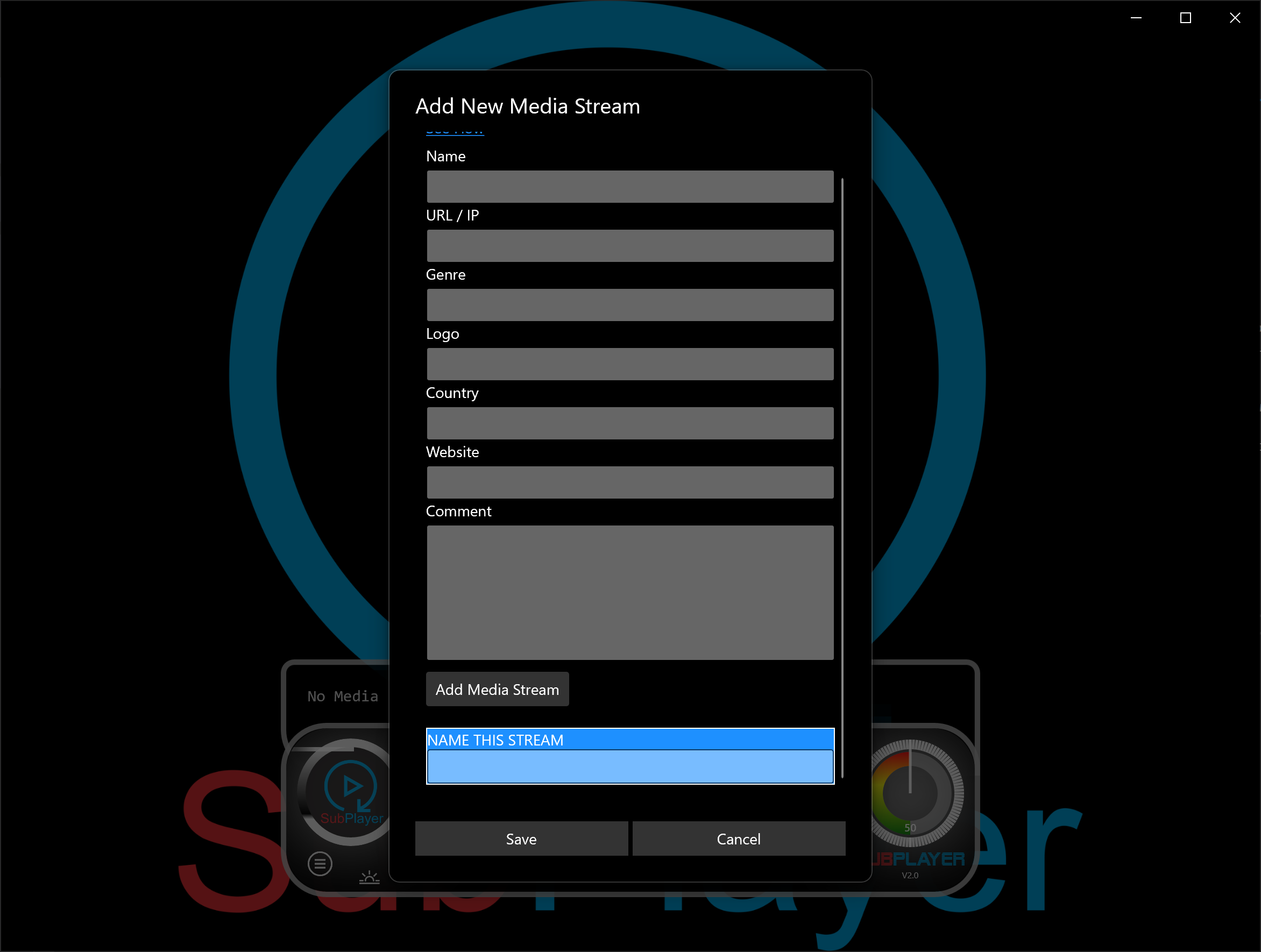Click the Add Media Stream button

pyautogui.click(x=496, y=689)
